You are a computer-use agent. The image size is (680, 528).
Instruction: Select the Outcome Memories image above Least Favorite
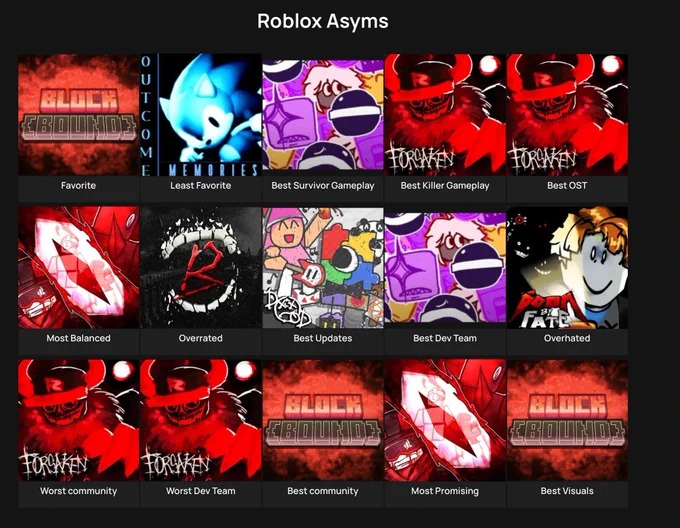point(201,115)
